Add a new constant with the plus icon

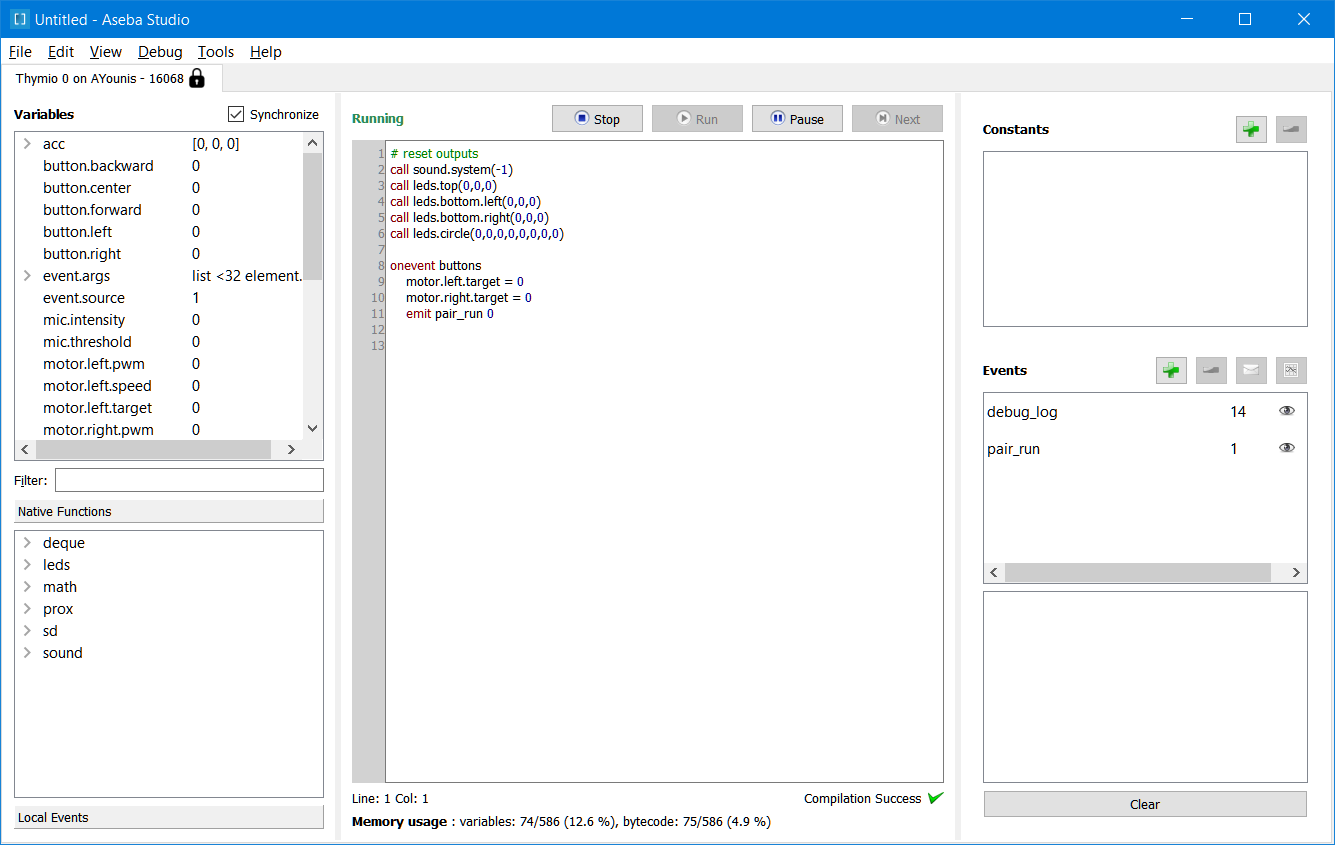[1251, 129]
